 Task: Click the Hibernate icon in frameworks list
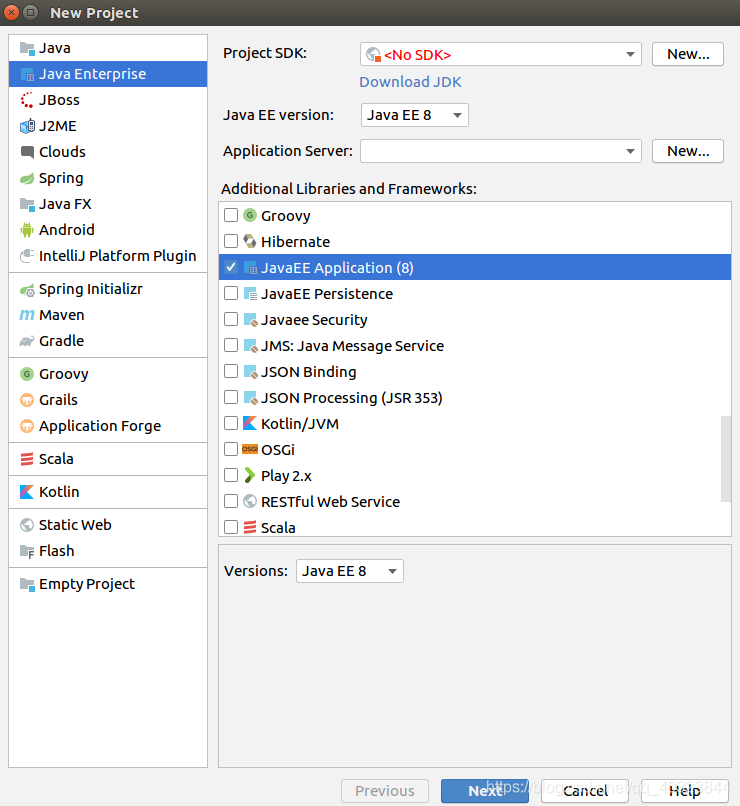pyautogui.click(x=250, y=241)
